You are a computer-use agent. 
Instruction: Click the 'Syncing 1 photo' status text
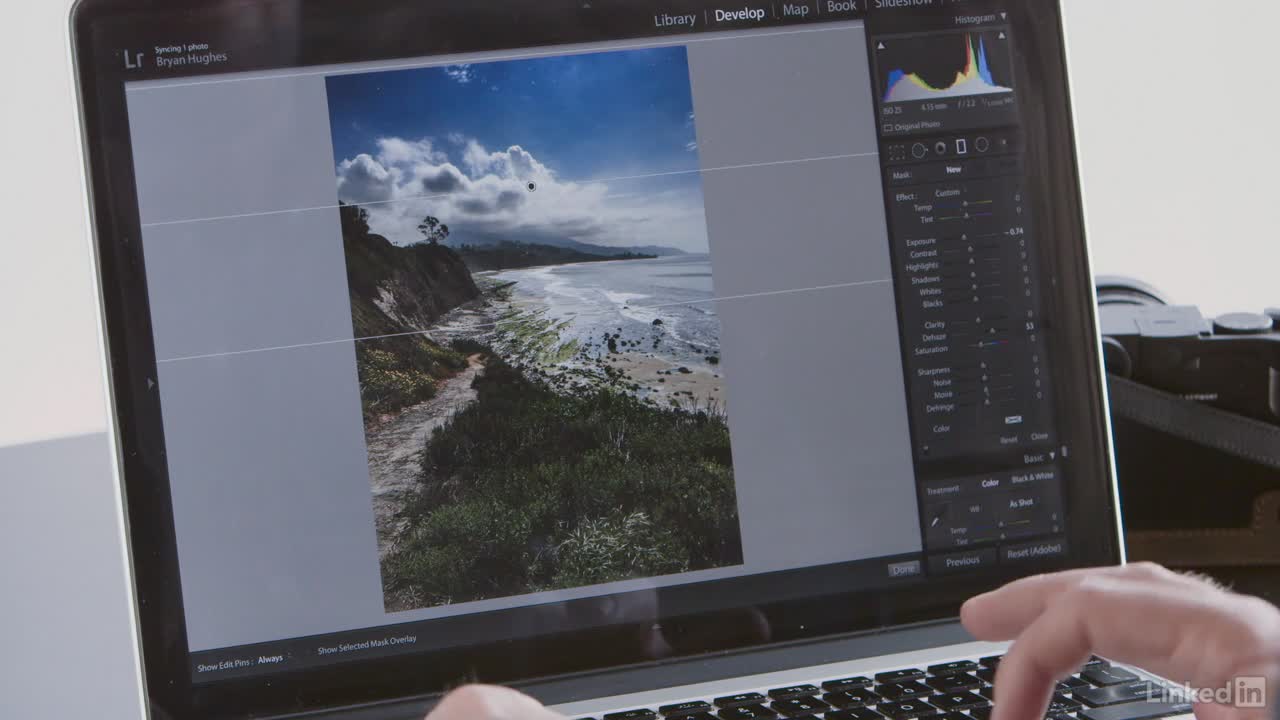pyautogui.click(x=182, y=47)
